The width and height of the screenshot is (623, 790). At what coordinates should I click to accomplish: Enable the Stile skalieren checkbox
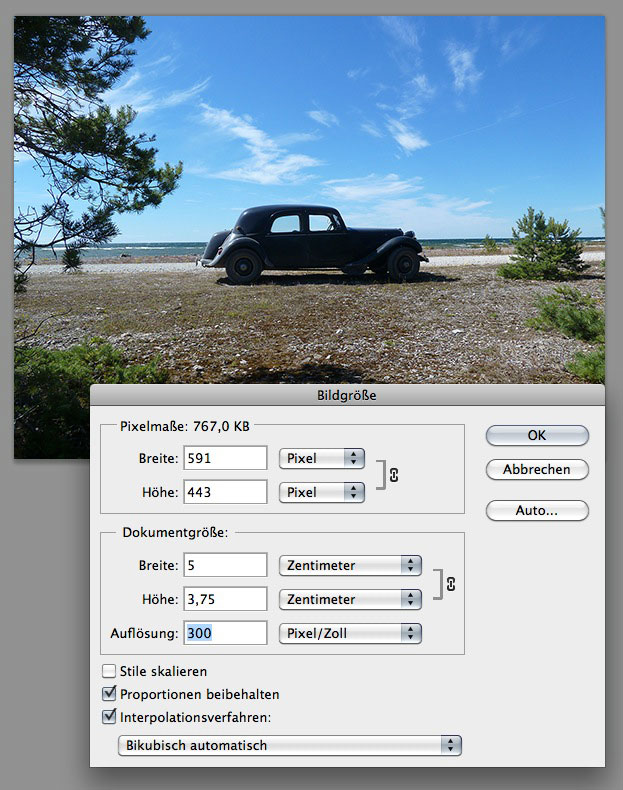pos(109,671)
